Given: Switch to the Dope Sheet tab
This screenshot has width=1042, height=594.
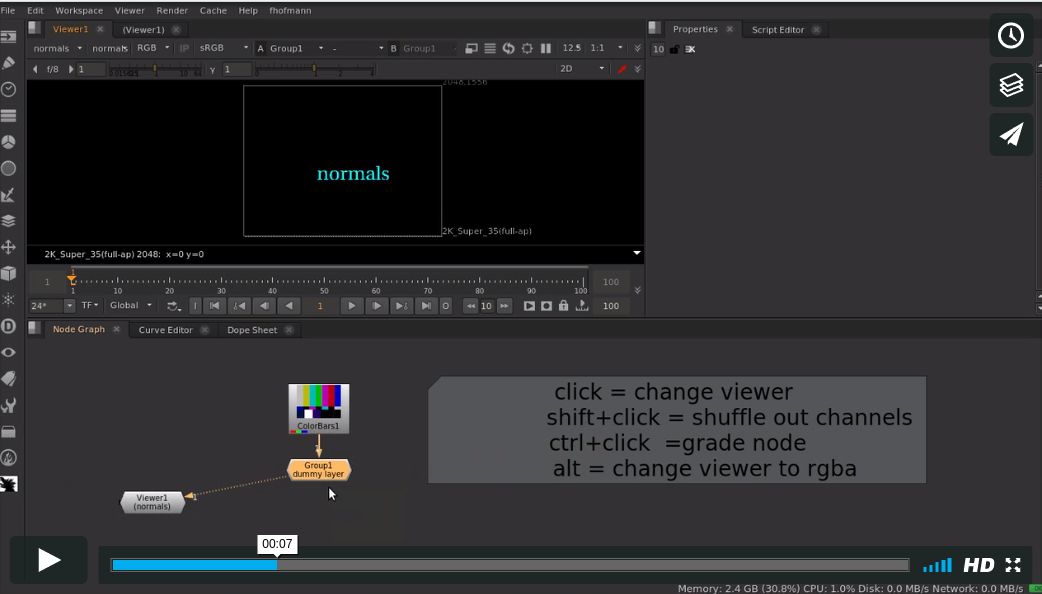Looking at the screenshot, I should [x=253, y=329].
